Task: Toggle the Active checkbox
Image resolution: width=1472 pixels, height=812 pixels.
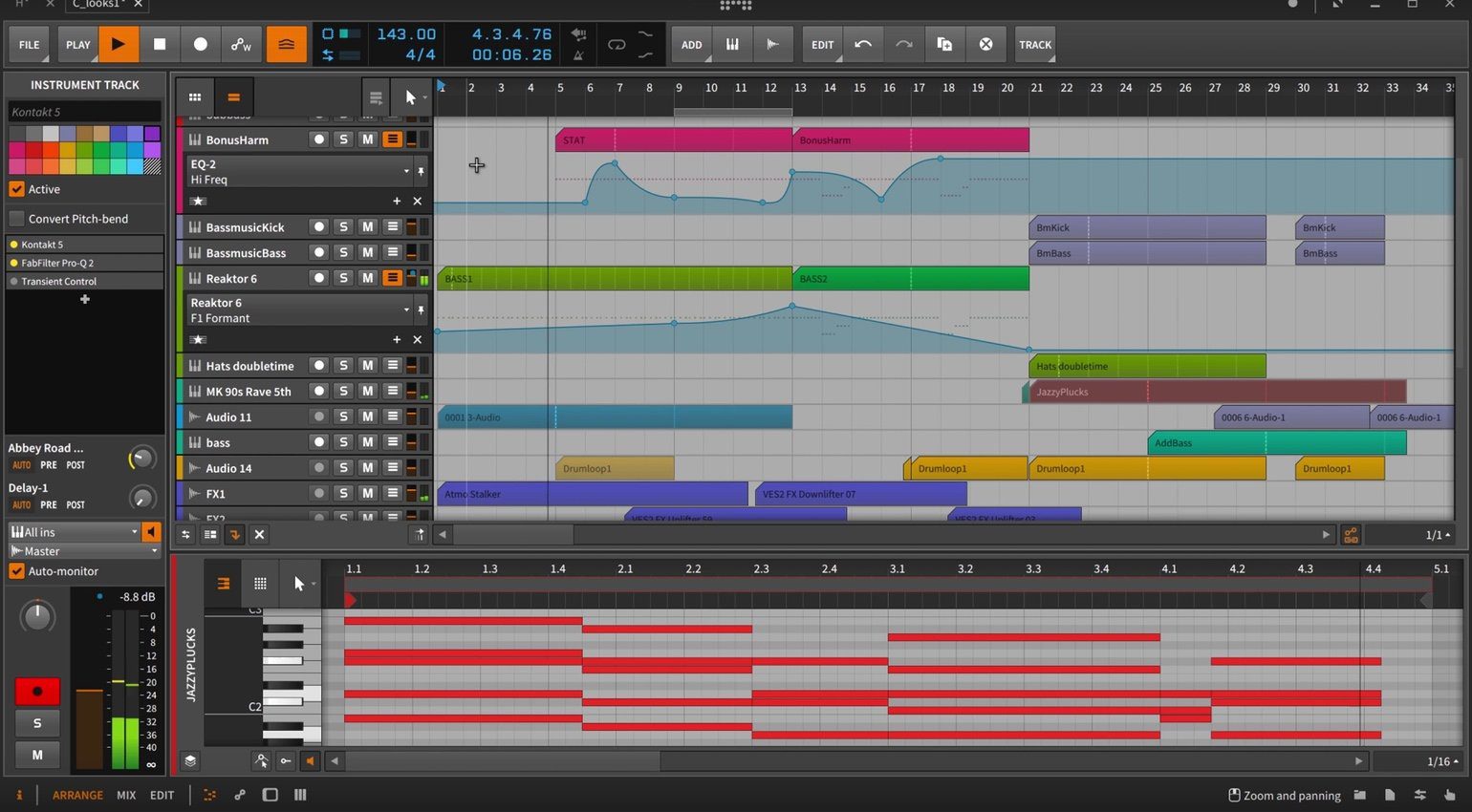Action: [x=16, y=189]
